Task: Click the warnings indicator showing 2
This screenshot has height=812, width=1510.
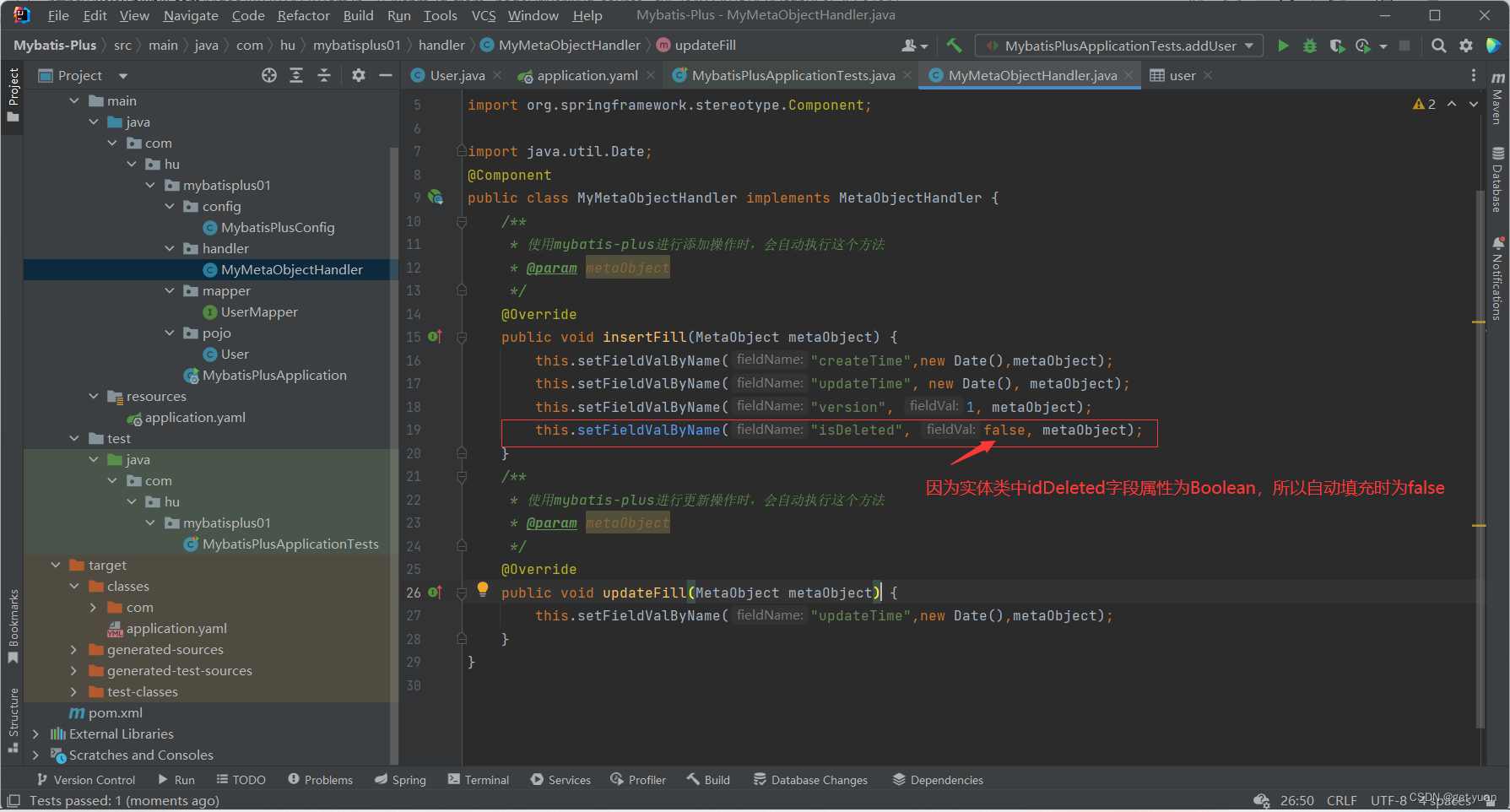Action: click(x=1424, y=104)
